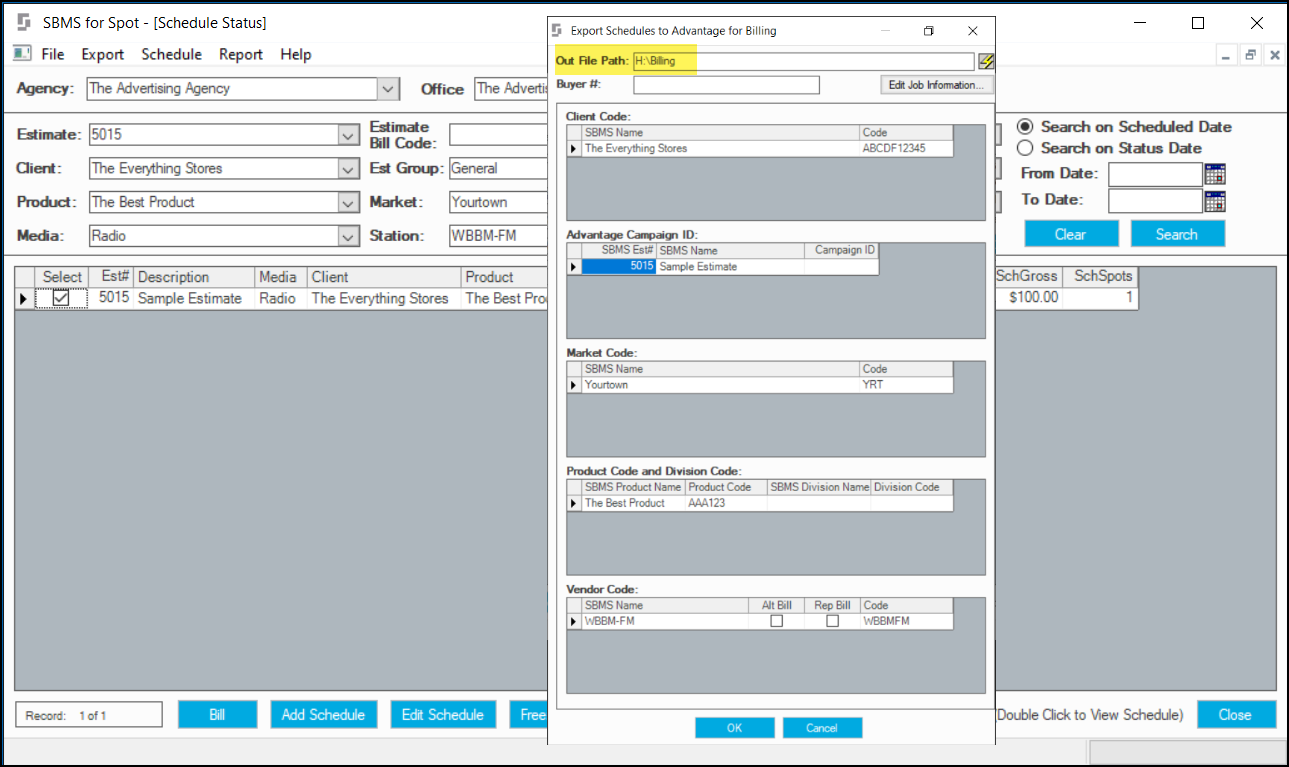The height and width of the screenshot is (767, 1289).
Task: Uncheck the Select box for estimate 5015
Action: pos(61,298)
